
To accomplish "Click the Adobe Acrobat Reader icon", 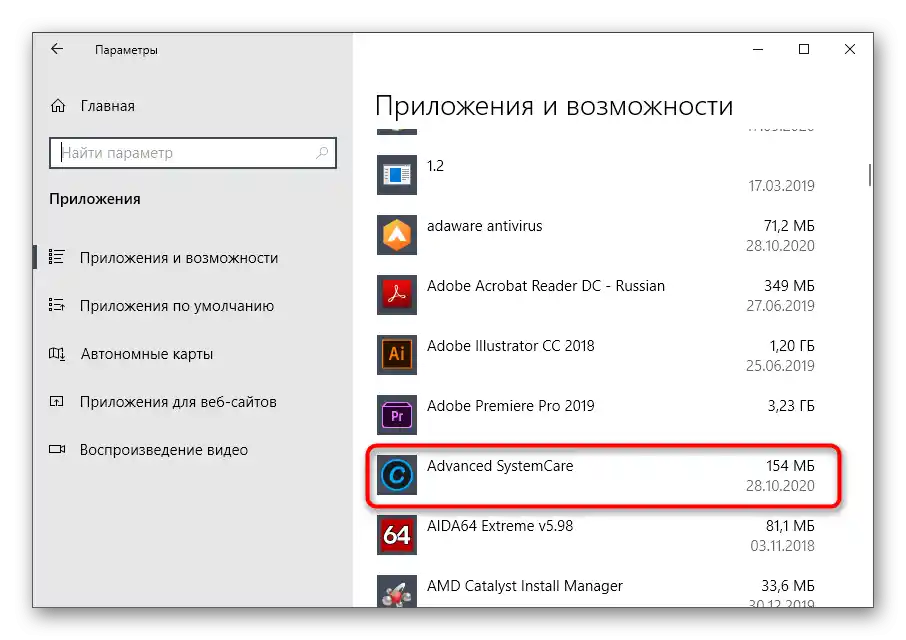I will (397, 295).
